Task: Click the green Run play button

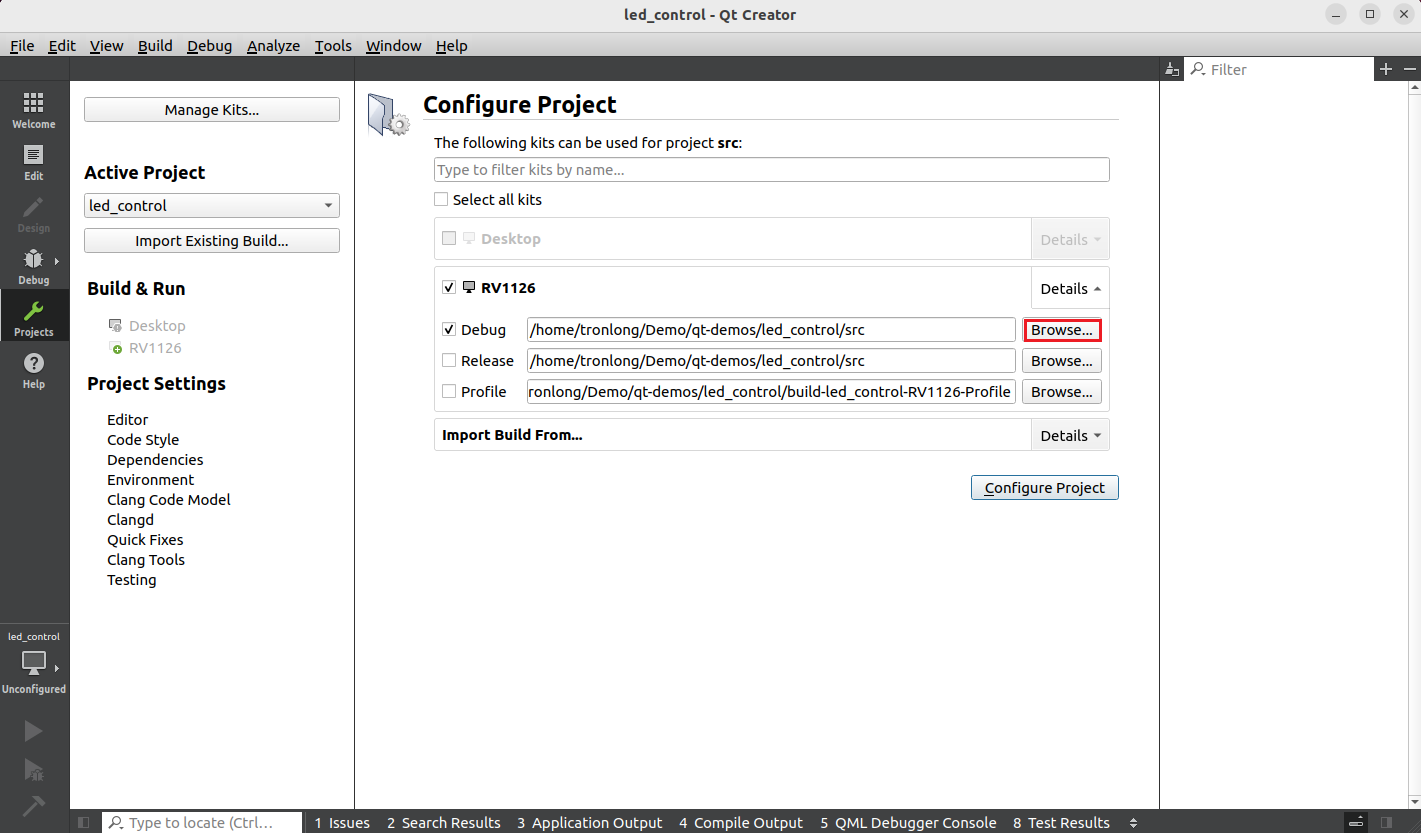Action: 34,731
